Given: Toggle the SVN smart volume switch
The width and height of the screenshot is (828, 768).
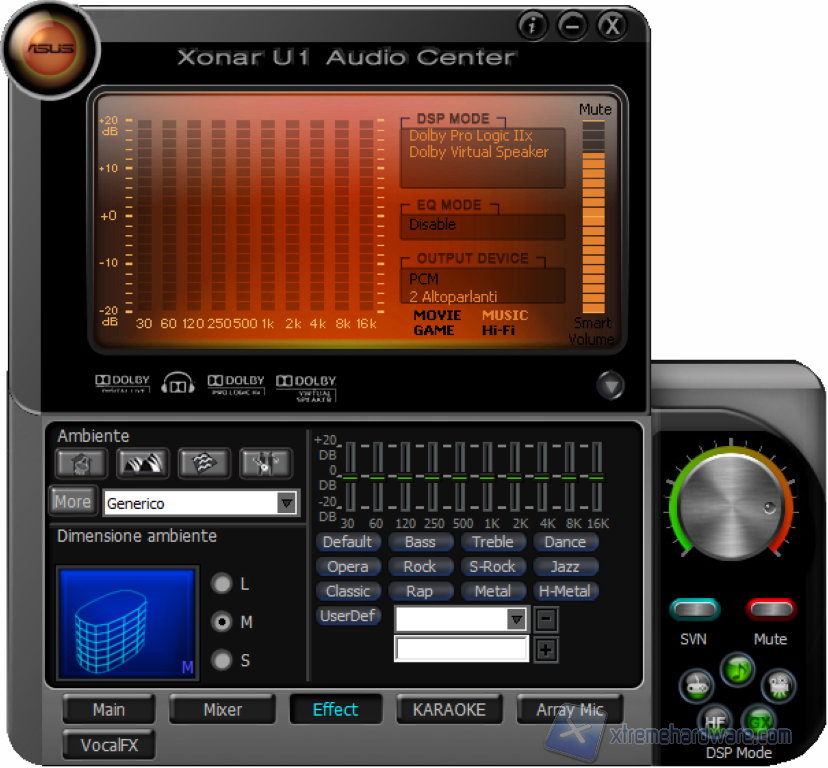Looking at the screenshot, I should (694, 610).
